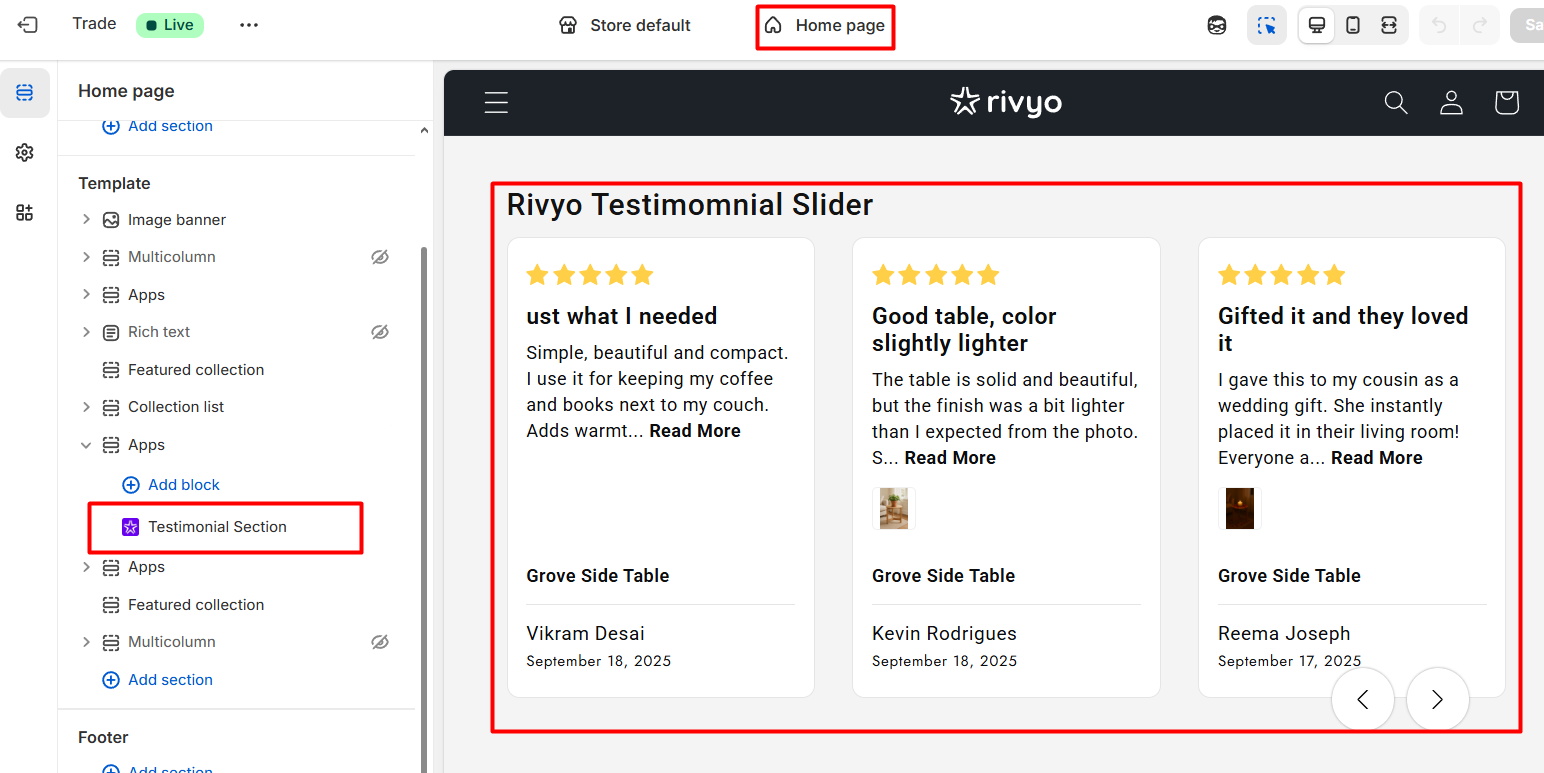Click the Rivyo Testimomnial Slider heading
This screenshot has width=1544, height=773.
(x=690, y=205)
